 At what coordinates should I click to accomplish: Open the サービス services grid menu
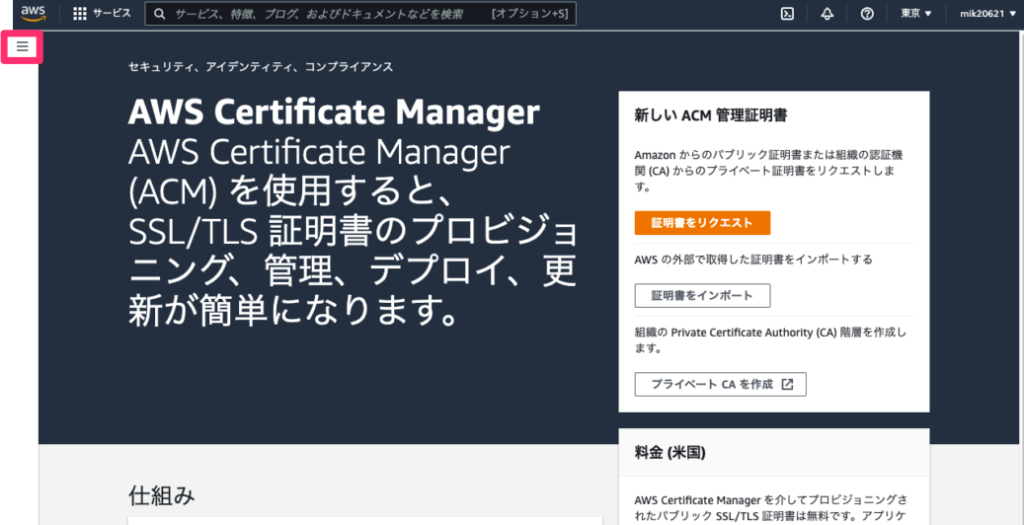[101, 13]
